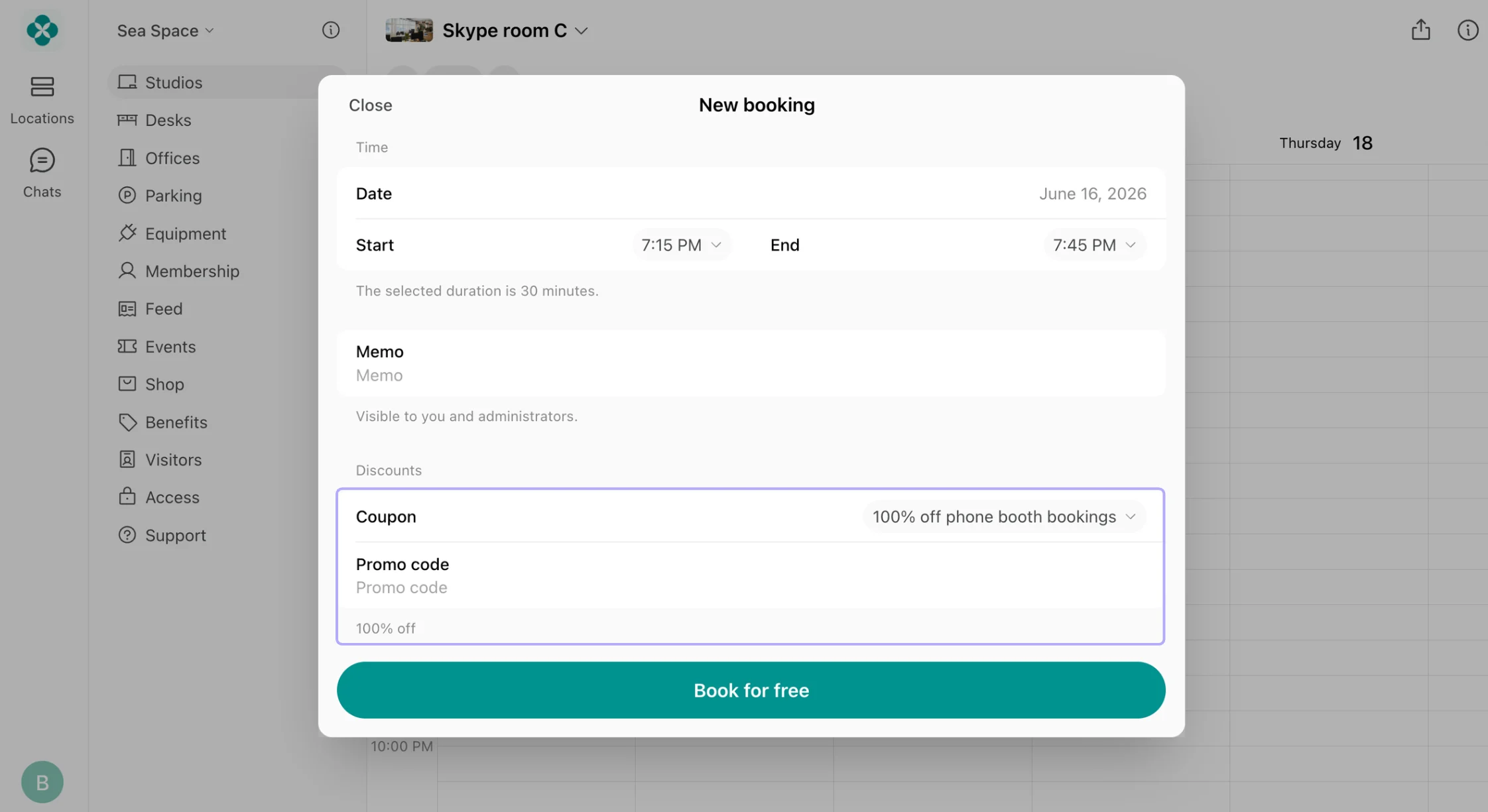The width and height of the screenshot is (1488, 812).
Task: Open the End time 7:45 PM dropdown
Action: coord(1094,245)
